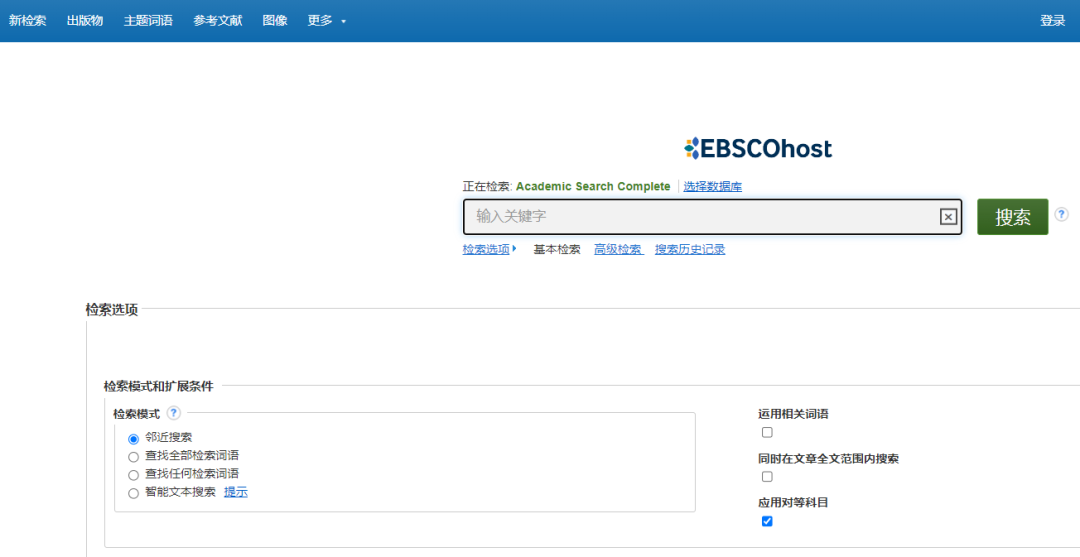Click the 输入关键字 search input field
The height and width of the screenshot is (557, 1080).
coord(700,217)
